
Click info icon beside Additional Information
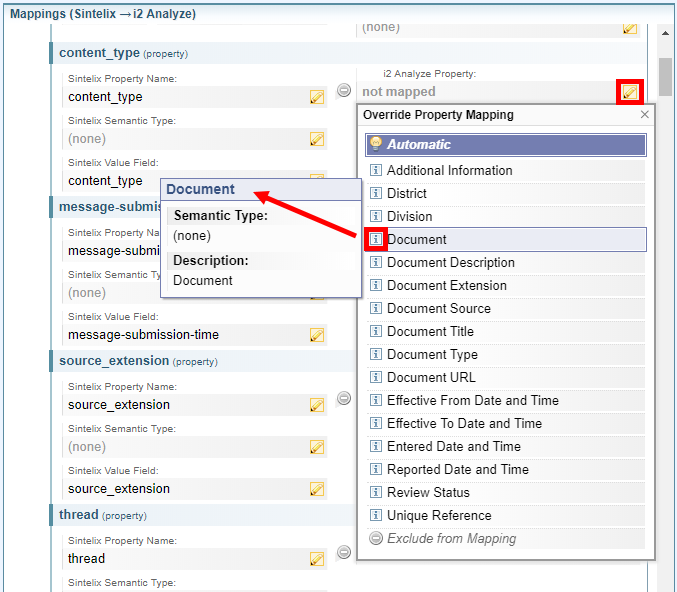(x=376, y=170)
